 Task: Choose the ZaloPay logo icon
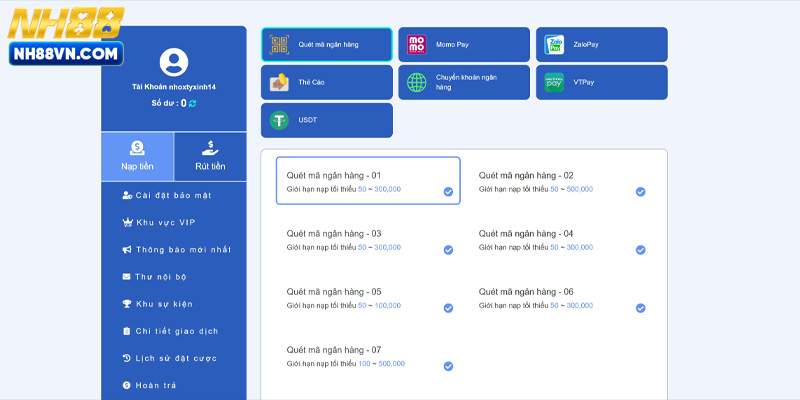click(554, 44)
